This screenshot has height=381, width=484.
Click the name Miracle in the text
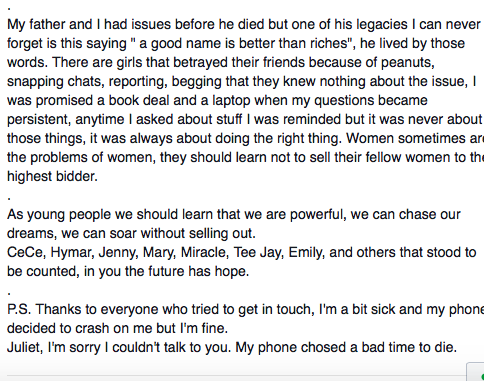pos(204,252)
